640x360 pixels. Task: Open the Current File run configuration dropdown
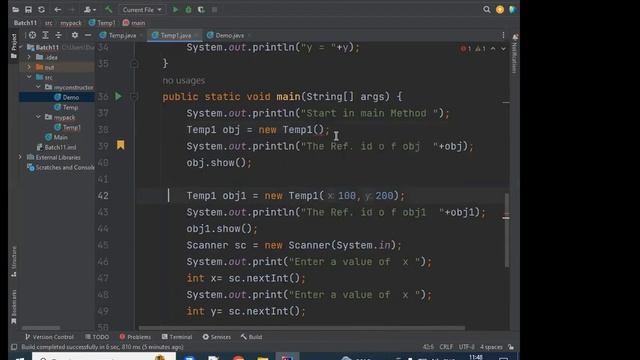tap(142, 9)
